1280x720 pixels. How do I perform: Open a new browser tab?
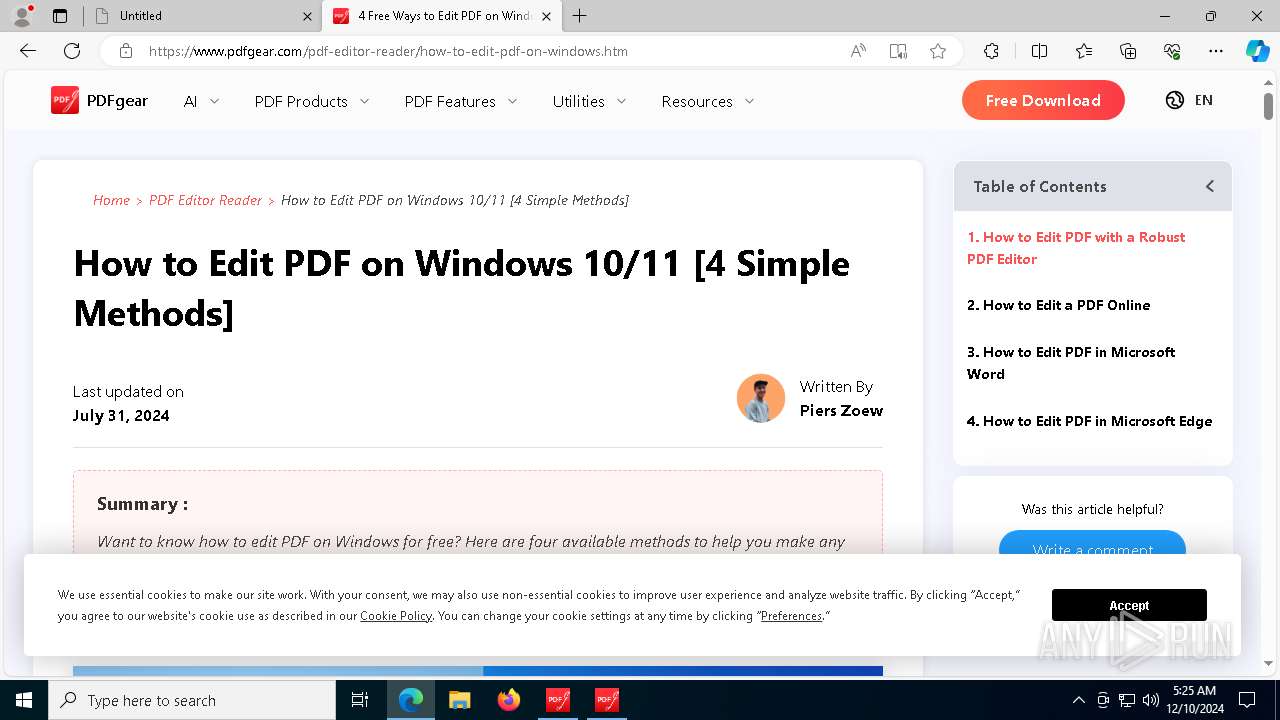click(580, 16)
